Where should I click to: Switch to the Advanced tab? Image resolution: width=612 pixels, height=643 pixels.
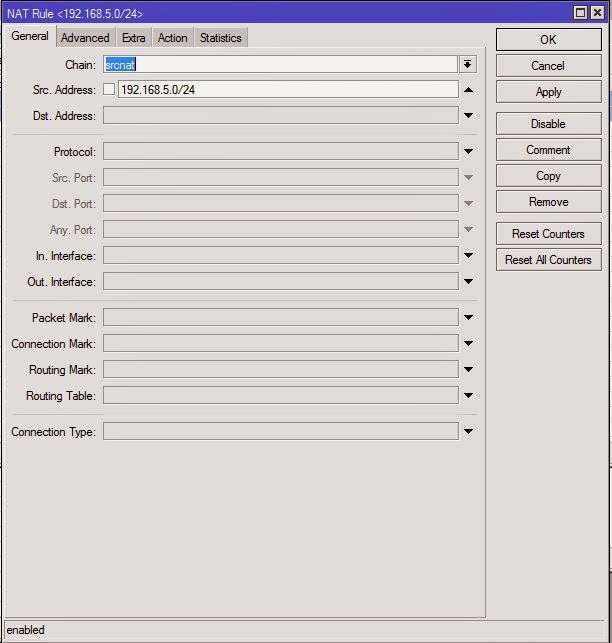(x=85, y=38)
